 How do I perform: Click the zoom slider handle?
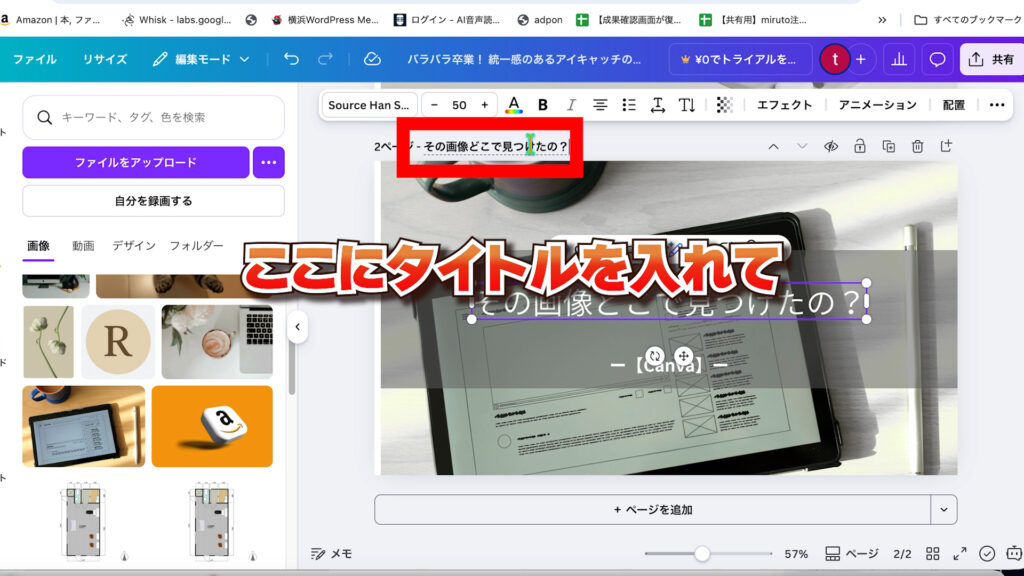pyautogui.click(x=702, y=554)
